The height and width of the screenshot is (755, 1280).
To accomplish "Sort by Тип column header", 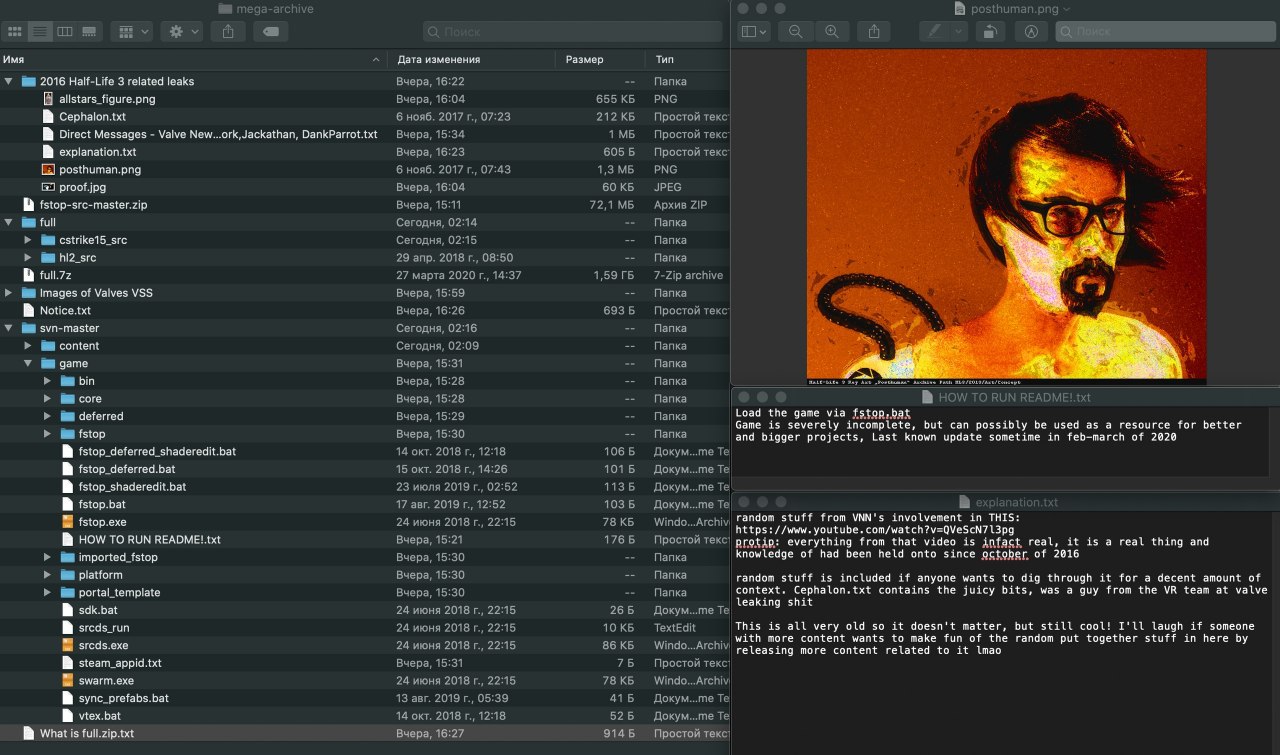I will pos(688,59).
